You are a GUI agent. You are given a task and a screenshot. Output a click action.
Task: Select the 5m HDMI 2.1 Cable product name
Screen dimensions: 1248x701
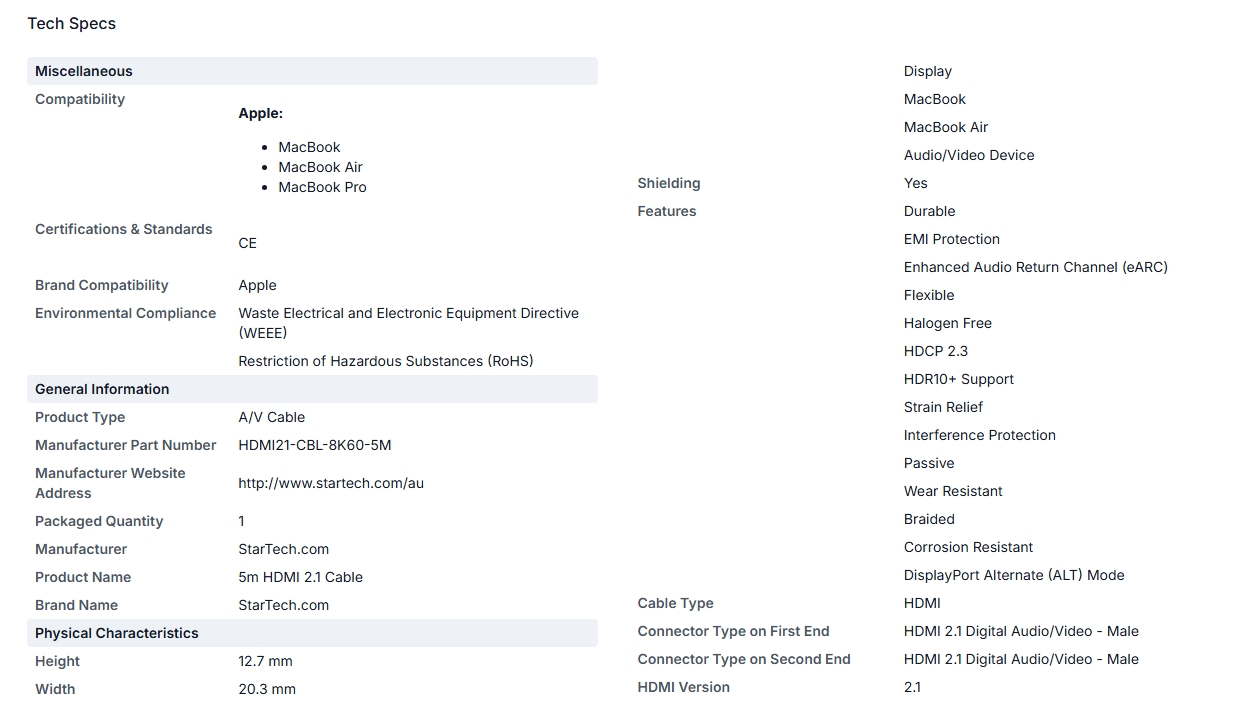[301, 577]
